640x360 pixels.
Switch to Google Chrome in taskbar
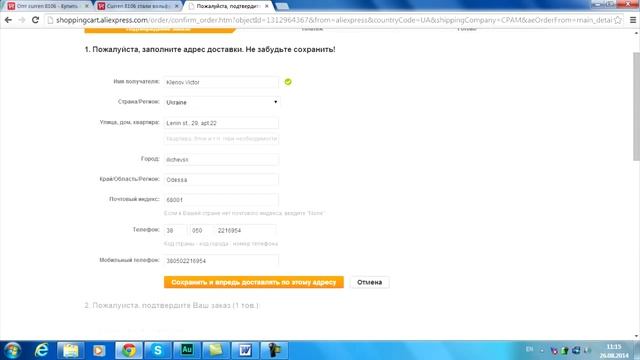pos(129,350)
